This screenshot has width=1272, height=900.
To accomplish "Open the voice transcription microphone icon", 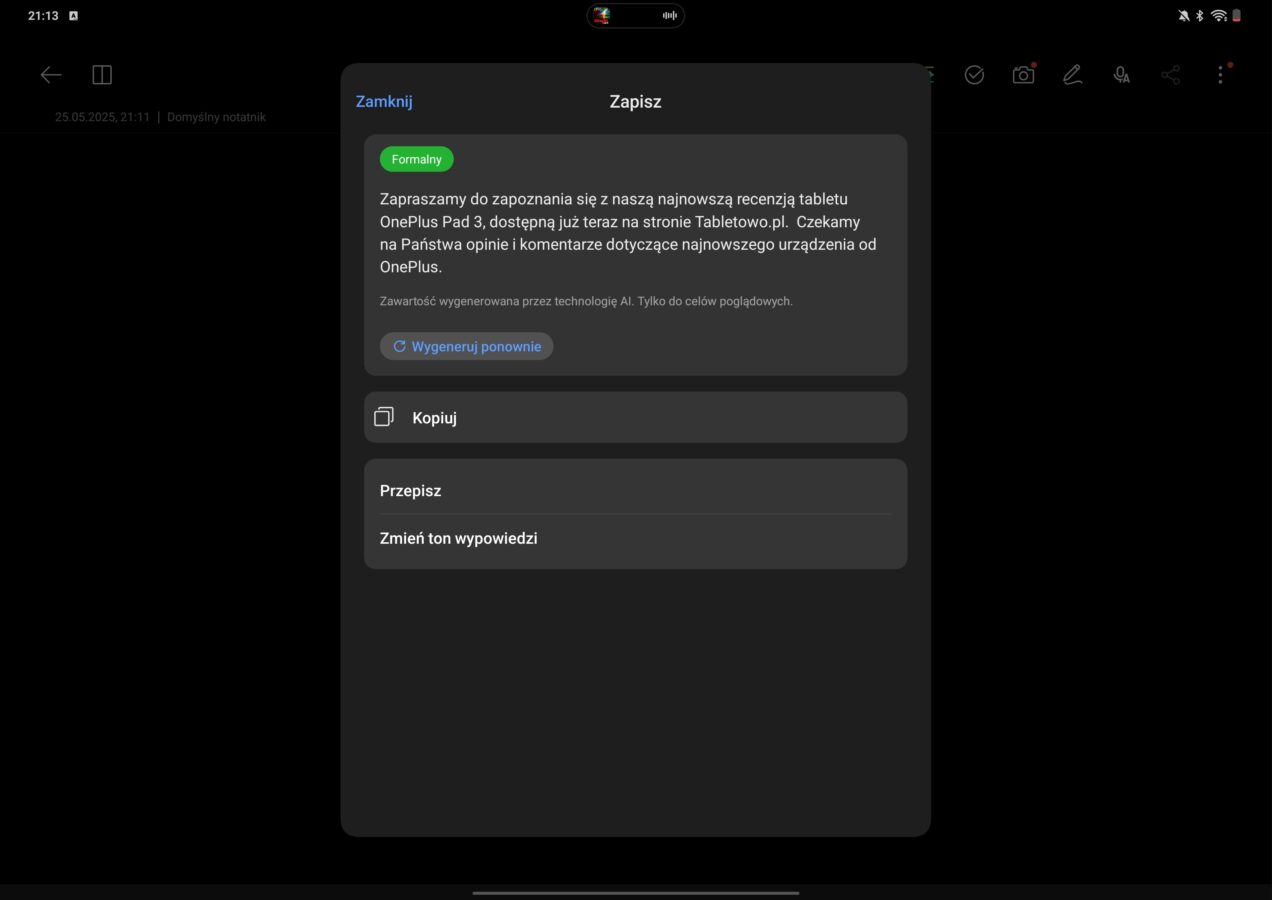I will point(1121,75).
